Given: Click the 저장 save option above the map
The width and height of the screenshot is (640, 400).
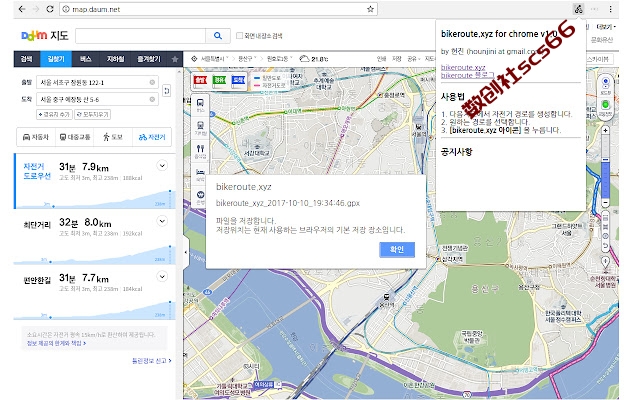Looking at the screenshot, I should pyautogui.click(x=397, y=59).
